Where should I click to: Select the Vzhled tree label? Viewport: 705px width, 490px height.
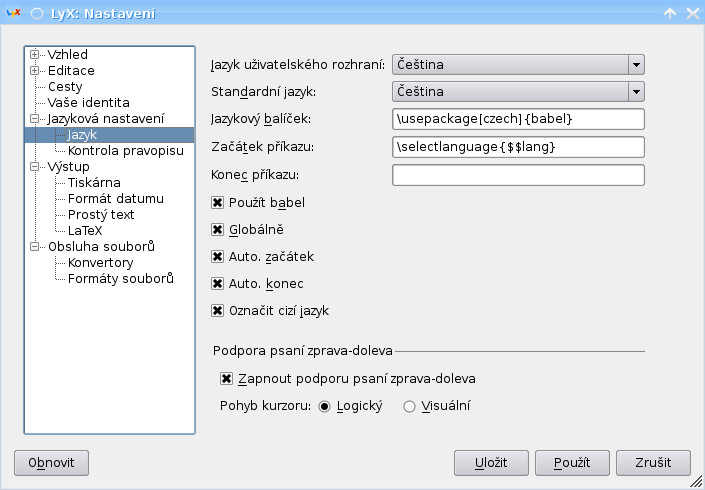coord(67,54)
